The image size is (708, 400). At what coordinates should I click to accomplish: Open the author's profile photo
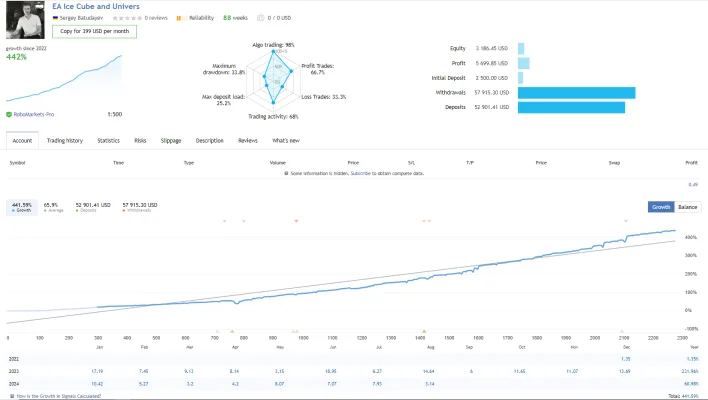pyautogui.click(x=25, y=20)
